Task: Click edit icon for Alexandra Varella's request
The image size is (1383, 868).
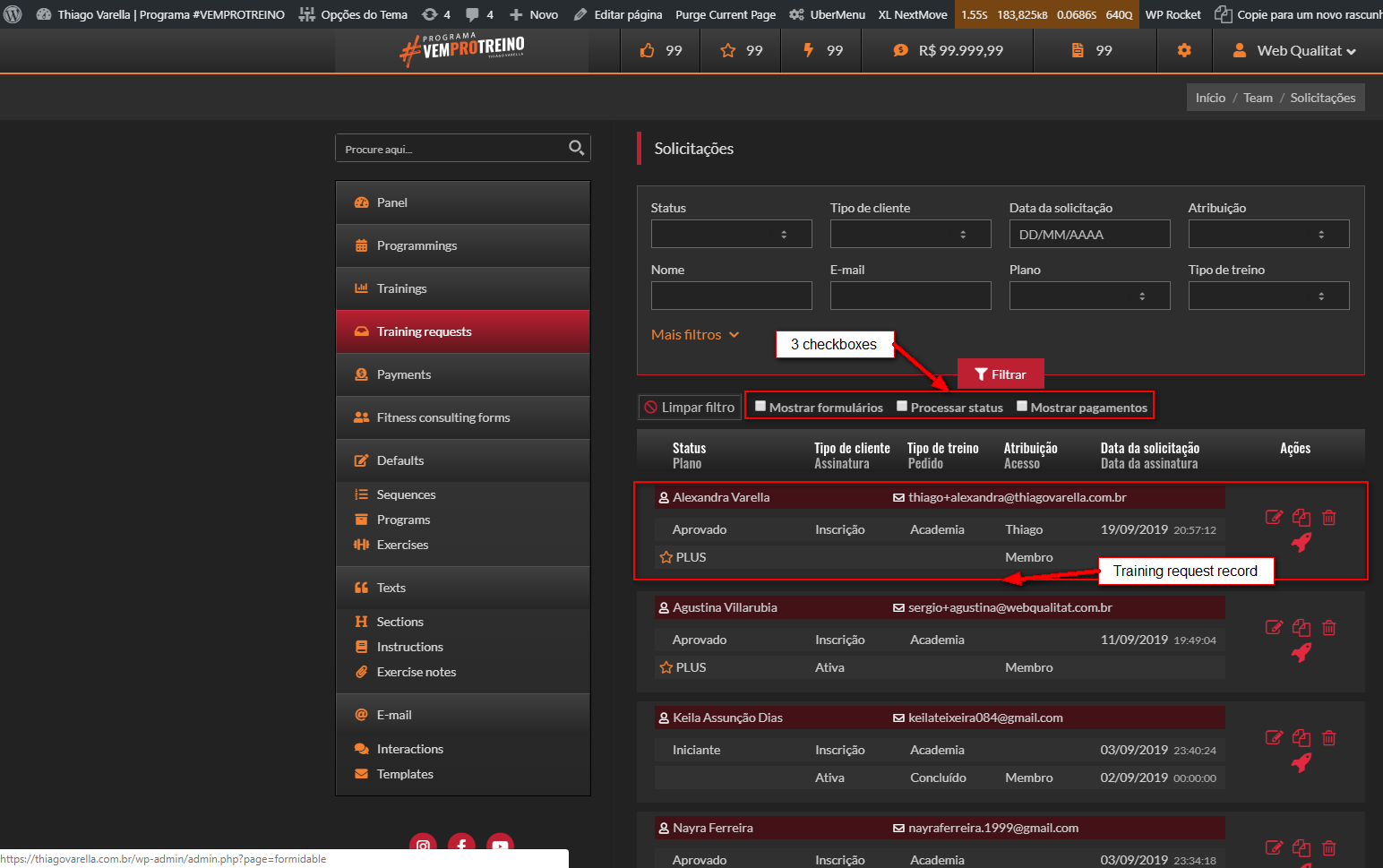Action: coord(1273,517)
